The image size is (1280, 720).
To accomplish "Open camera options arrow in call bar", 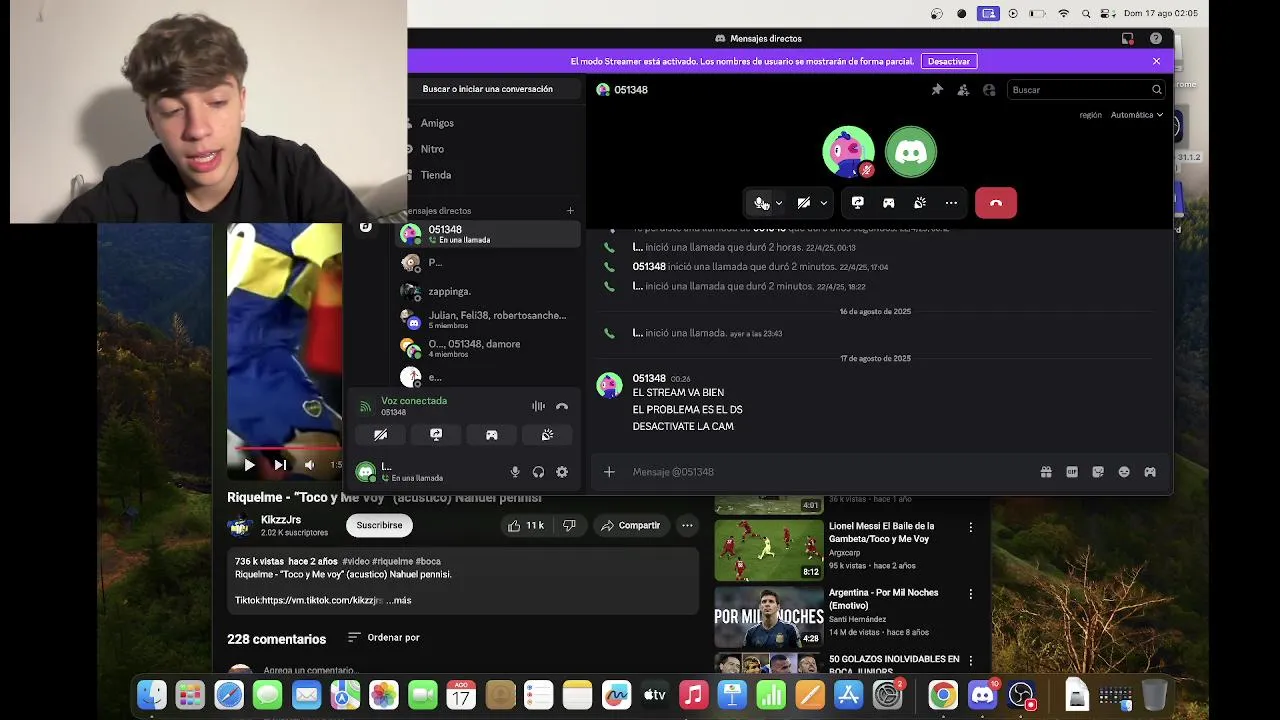I will point(824,203).
